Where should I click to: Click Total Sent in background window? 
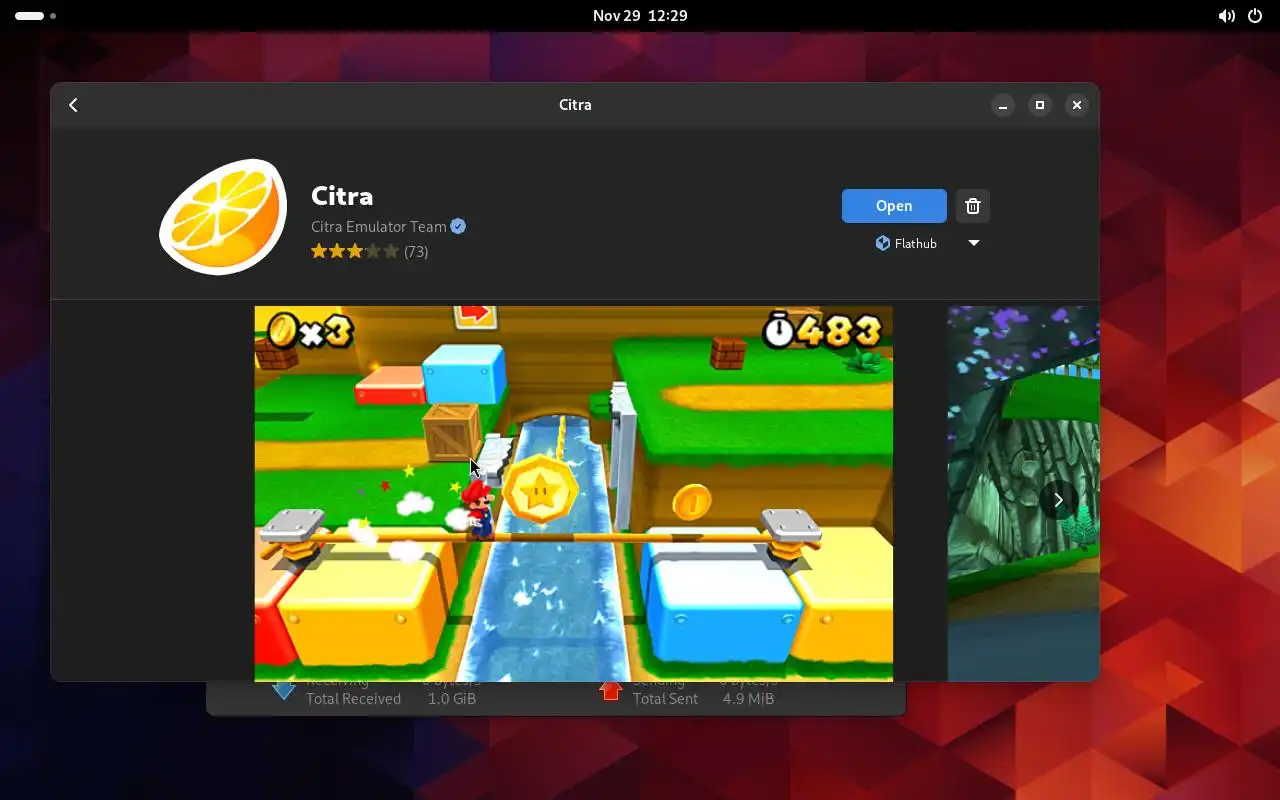pos(665,699)
